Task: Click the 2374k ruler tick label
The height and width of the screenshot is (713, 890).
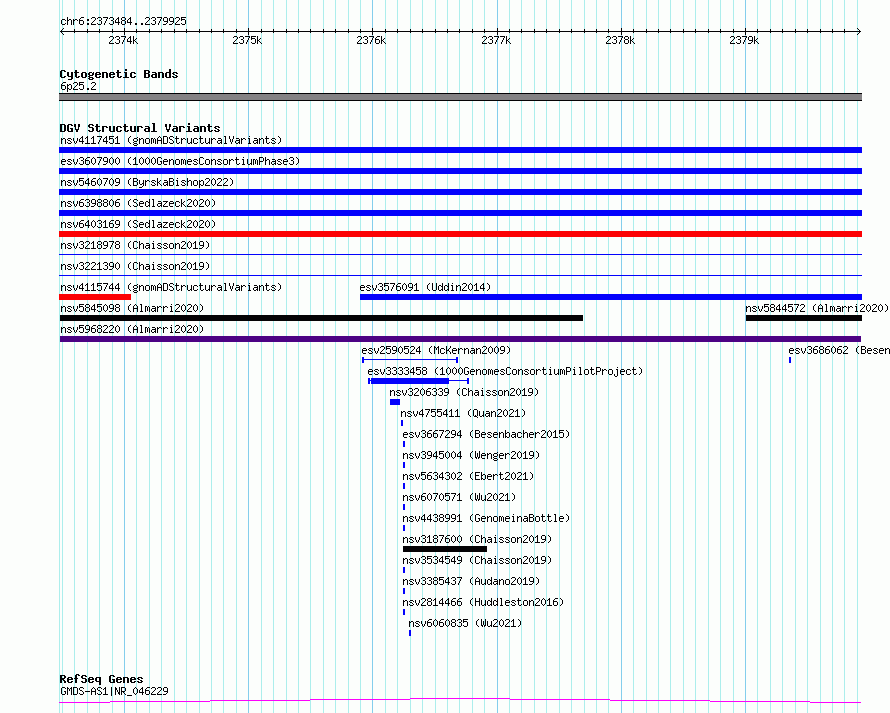Action: coord(123,40)
